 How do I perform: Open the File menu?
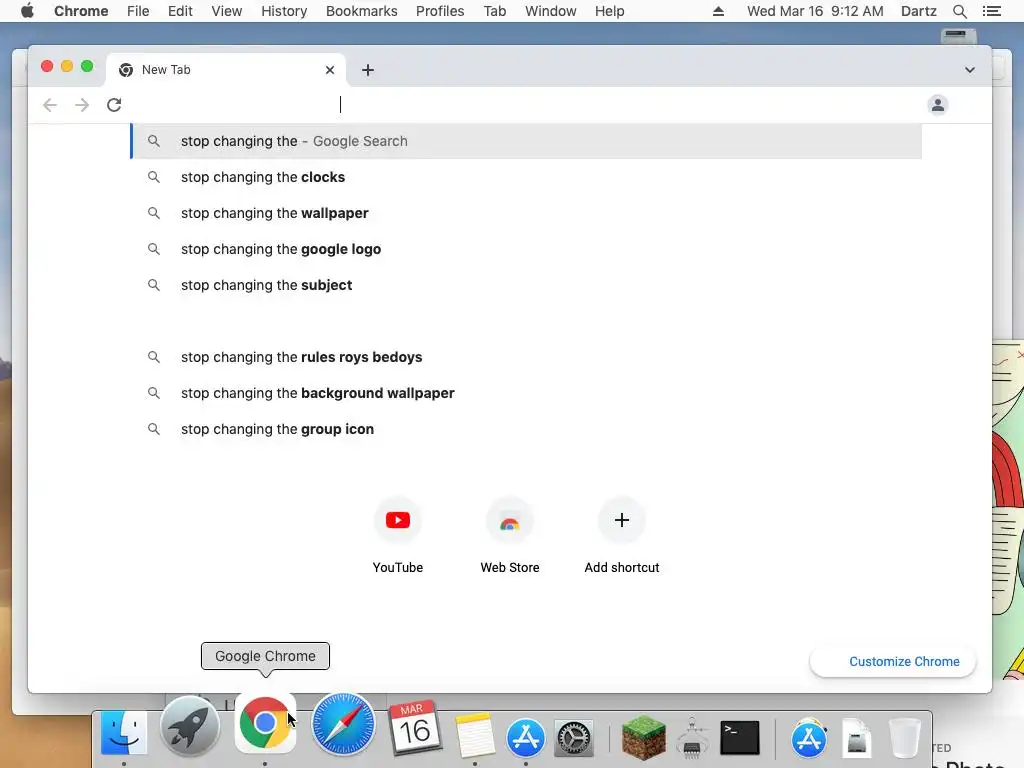pyautogui.click(x=138, y=11)
